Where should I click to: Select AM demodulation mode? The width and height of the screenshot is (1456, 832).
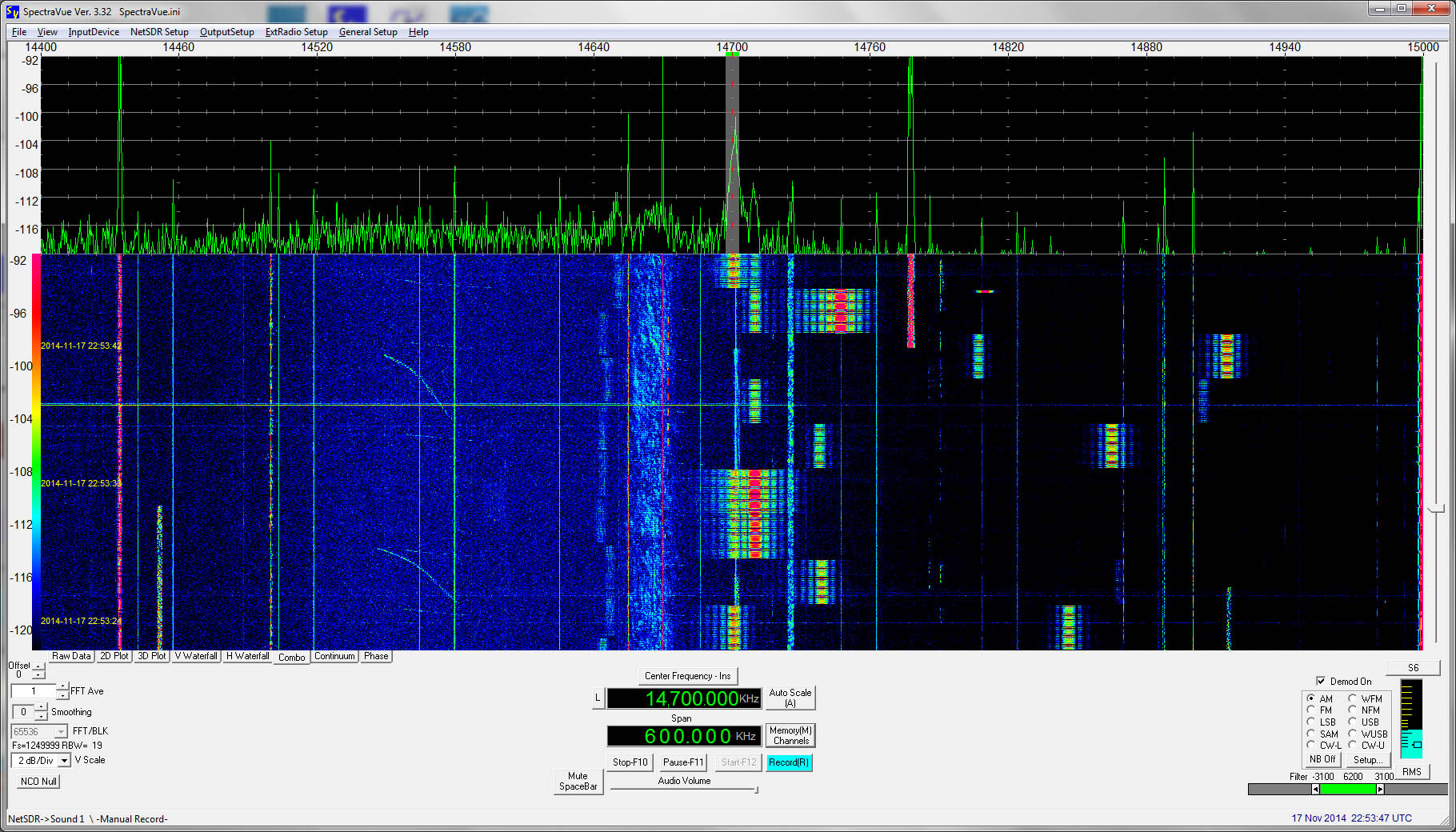pyautogui.click(x=1311, y=698)
